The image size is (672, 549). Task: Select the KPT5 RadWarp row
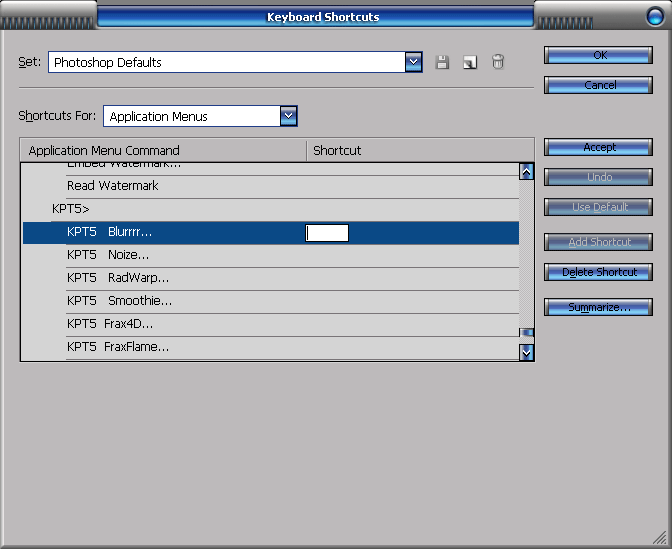tap(271, 279)
